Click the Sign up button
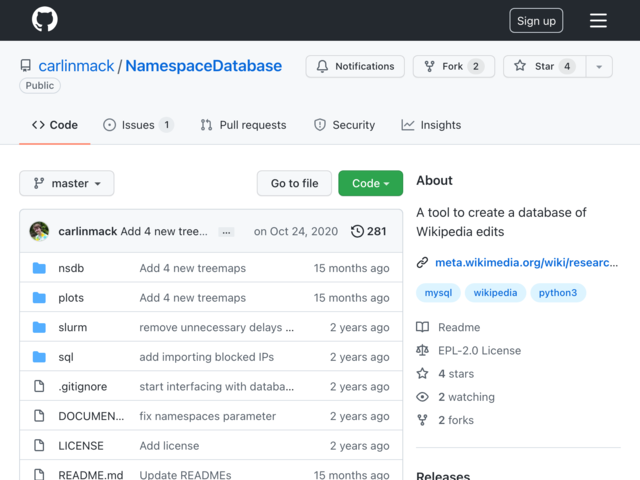Image resolution: width=640 pixels, height=480 pixels. pos(536,20)
